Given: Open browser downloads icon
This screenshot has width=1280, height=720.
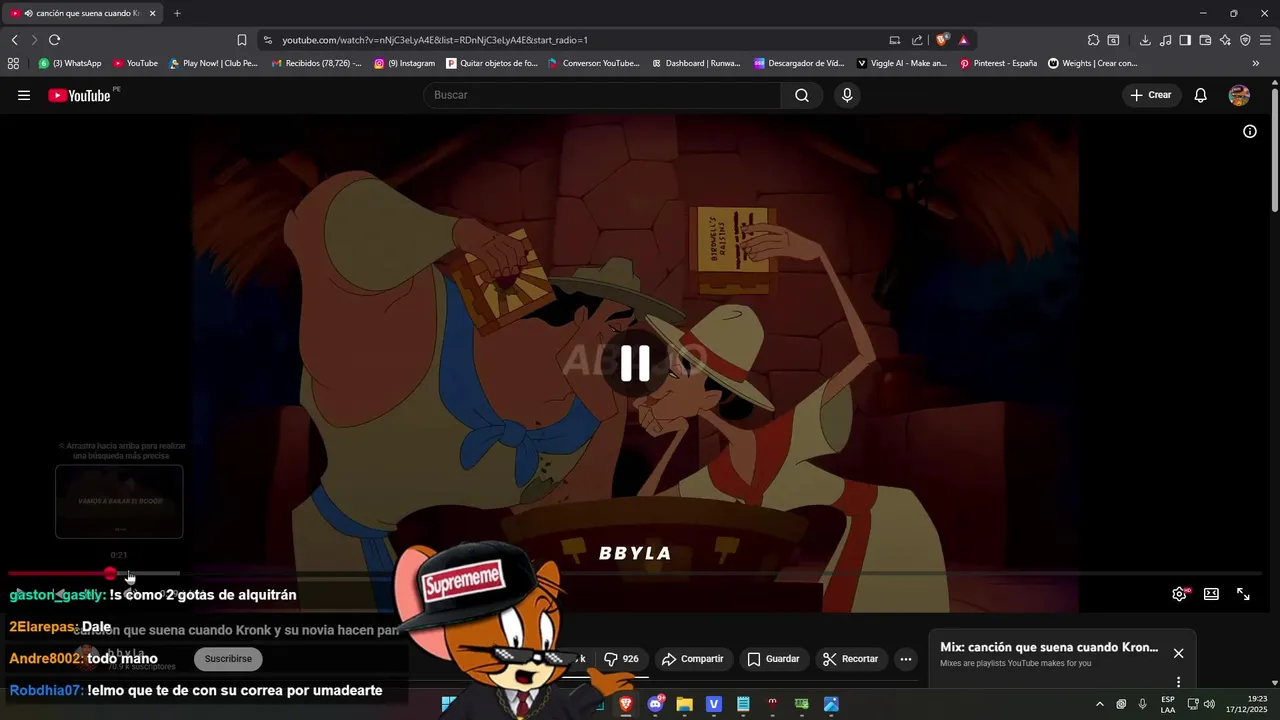Looking at the screenshot, I should 1145,40.
